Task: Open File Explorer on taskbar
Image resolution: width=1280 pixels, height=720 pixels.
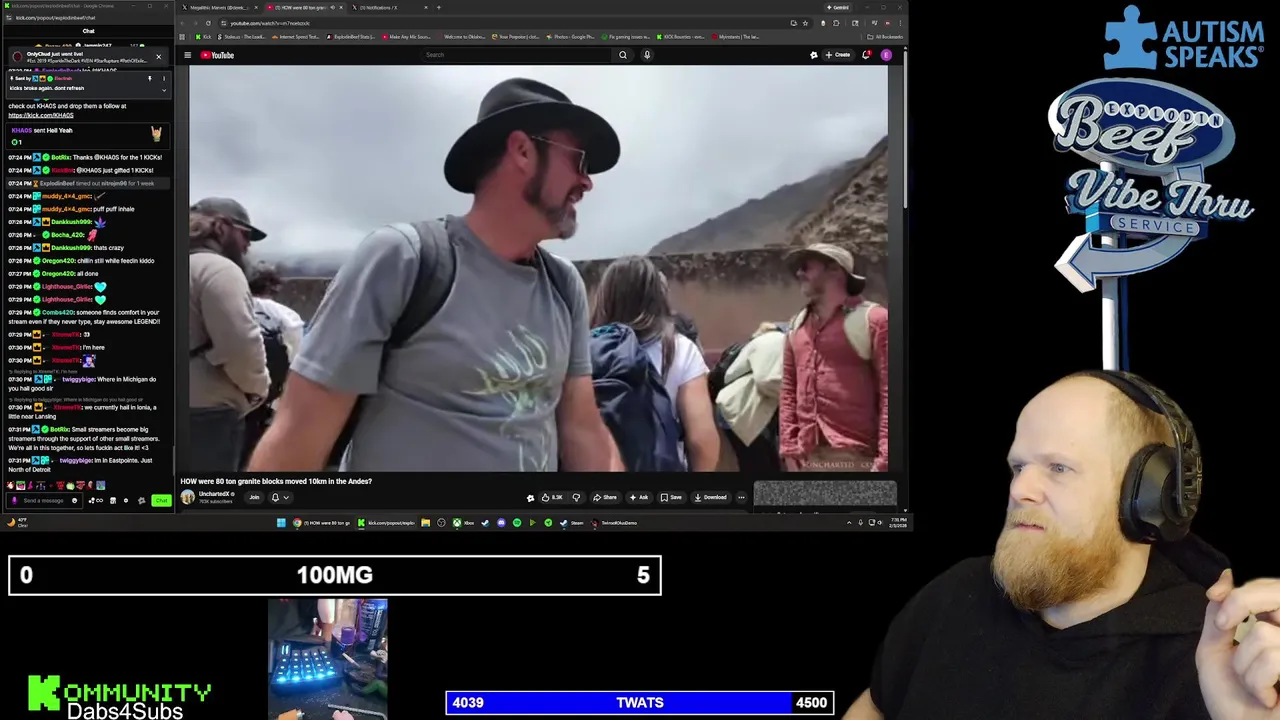Action: (425, 522)
